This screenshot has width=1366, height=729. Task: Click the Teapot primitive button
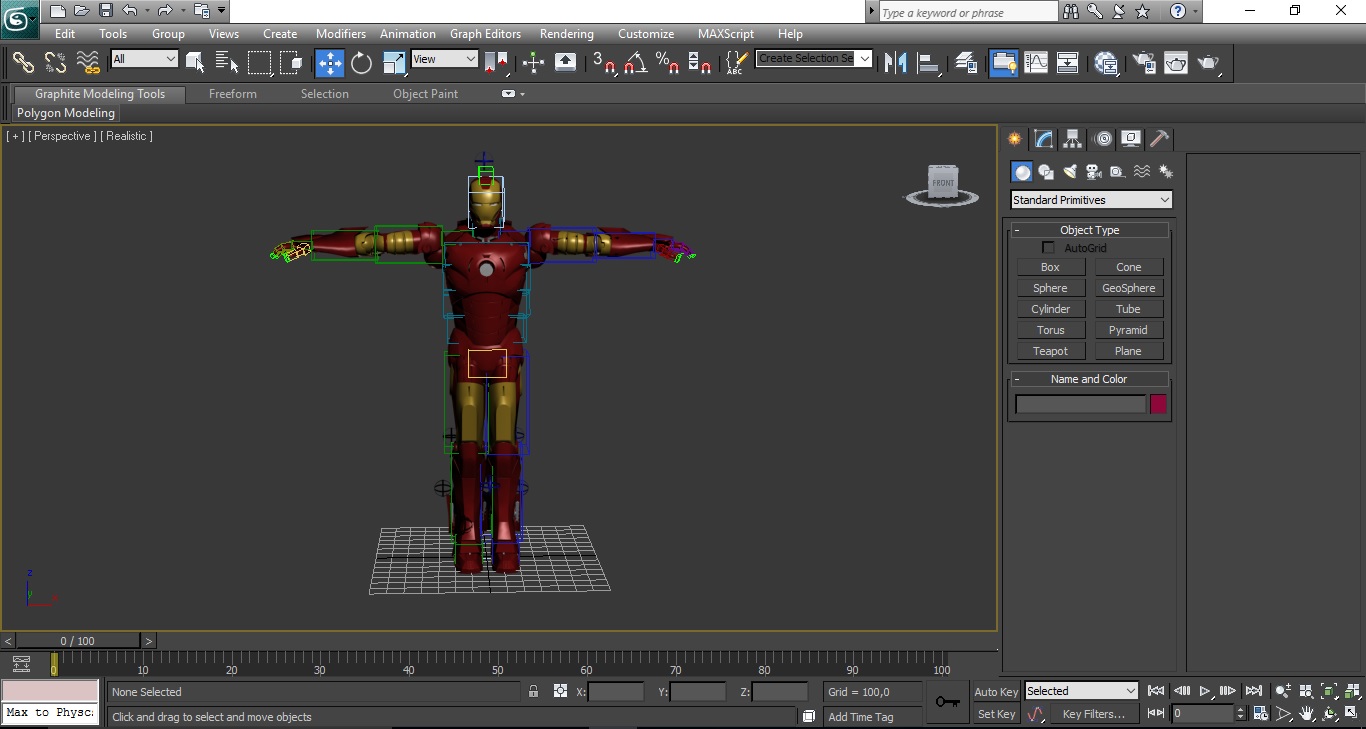[1050, 351]
